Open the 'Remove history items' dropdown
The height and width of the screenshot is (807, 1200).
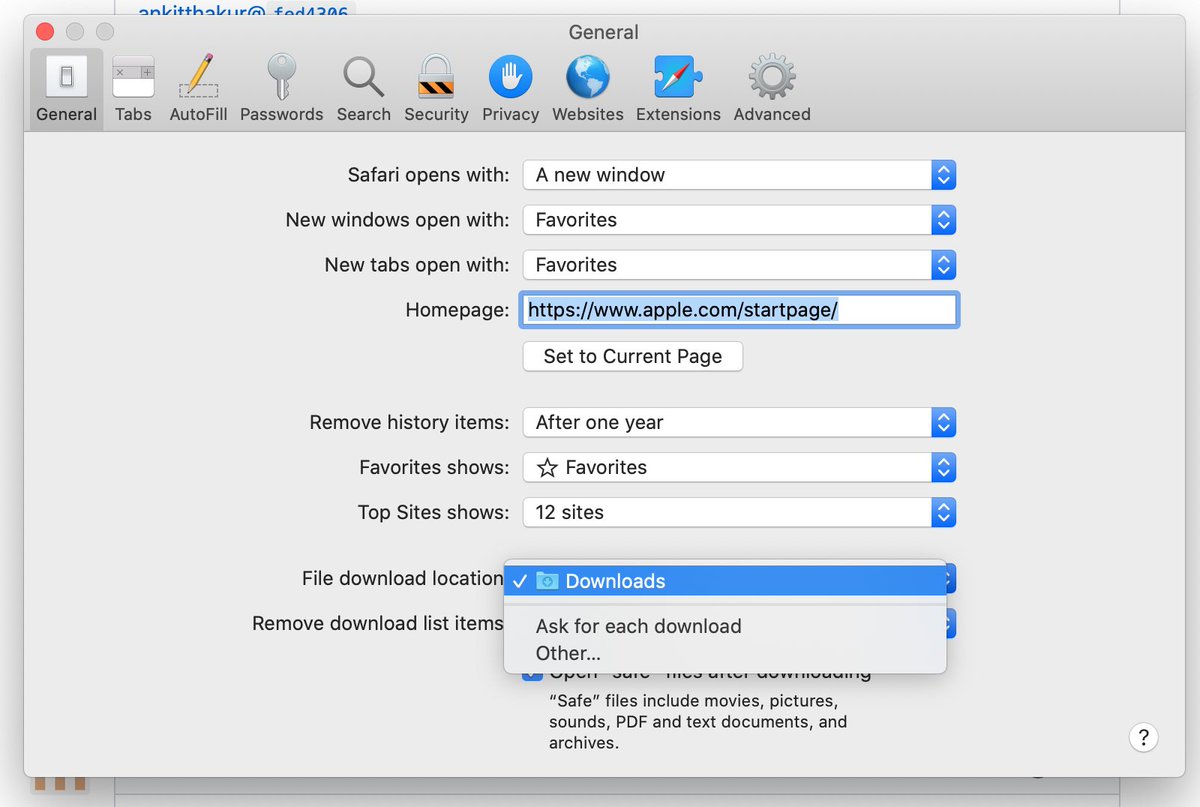[740, 422]
